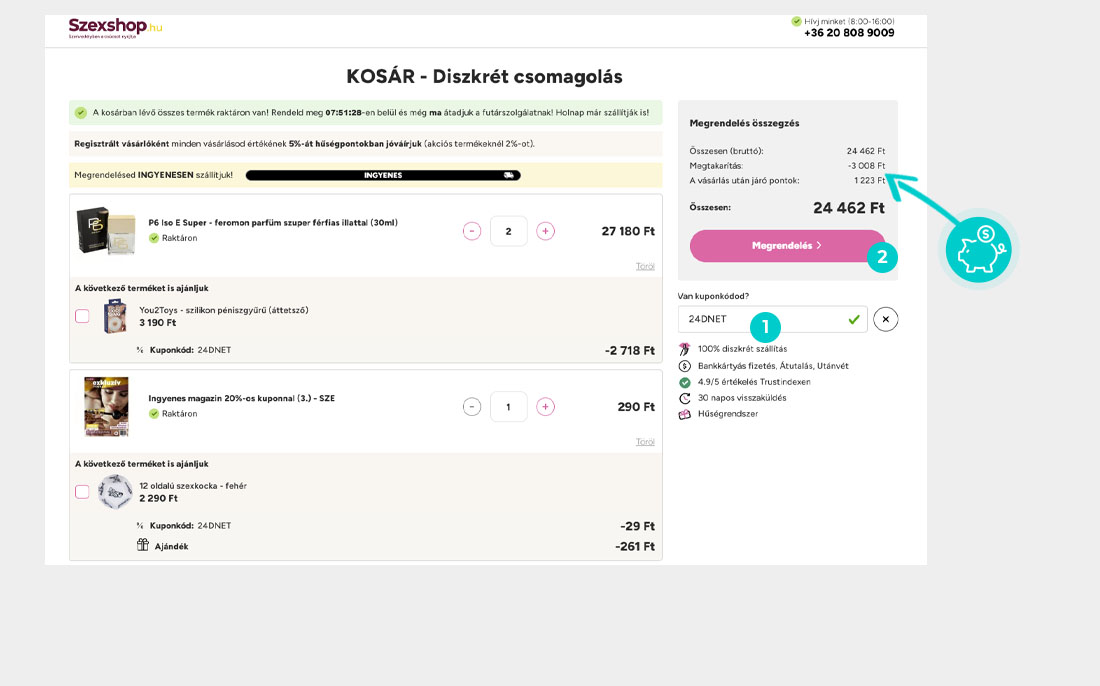Click the Megrendelés order button
This screenshot has height=686, width=1100.
(x=787, y=246)
